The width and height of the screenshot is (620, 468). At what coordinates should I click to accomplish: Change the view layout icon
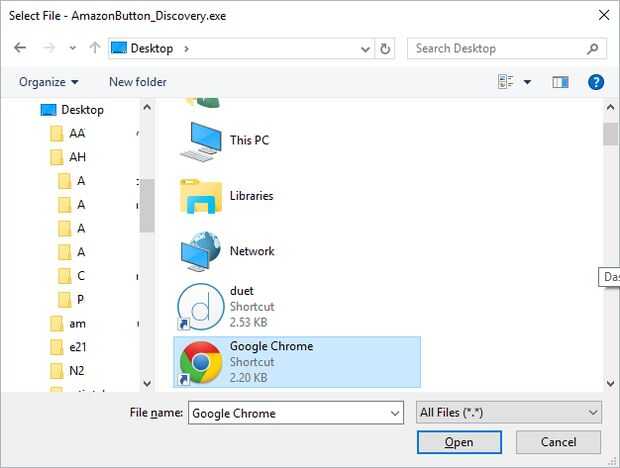(x=505, y=82)
